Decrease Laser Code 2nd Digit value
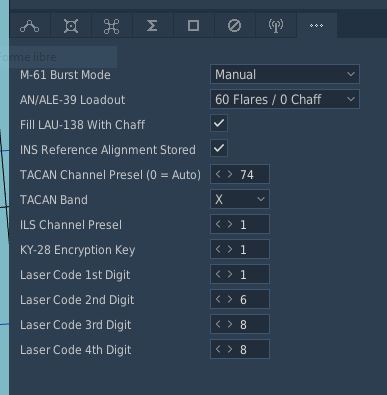Image resolution: width=387 pixels, height=395 pixels. (218, 299)
